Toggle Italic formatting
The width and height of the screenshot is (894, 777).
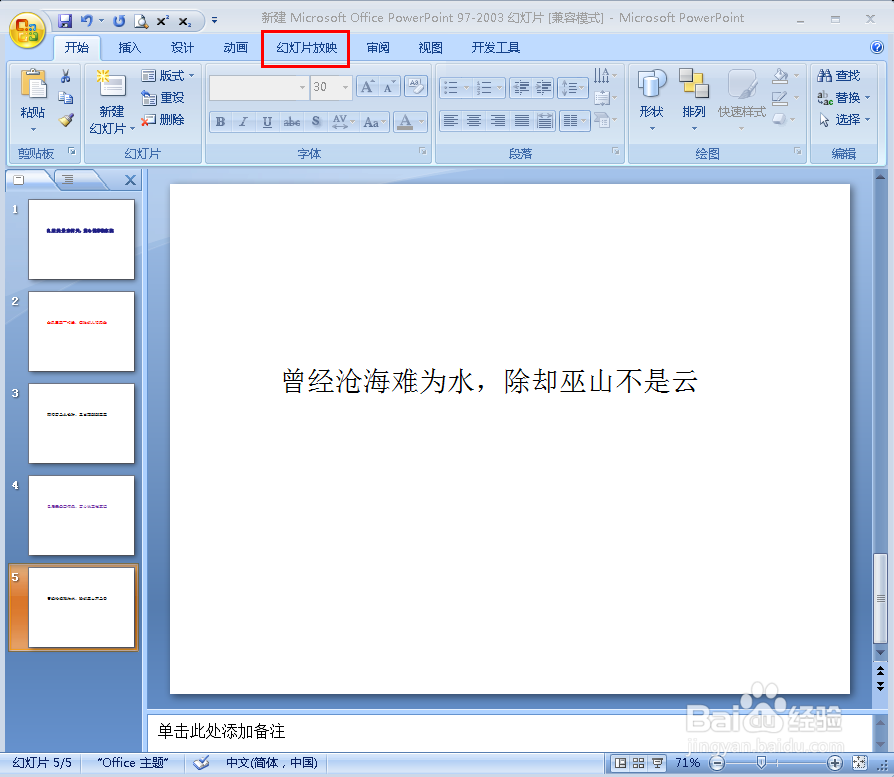(243, 121)
